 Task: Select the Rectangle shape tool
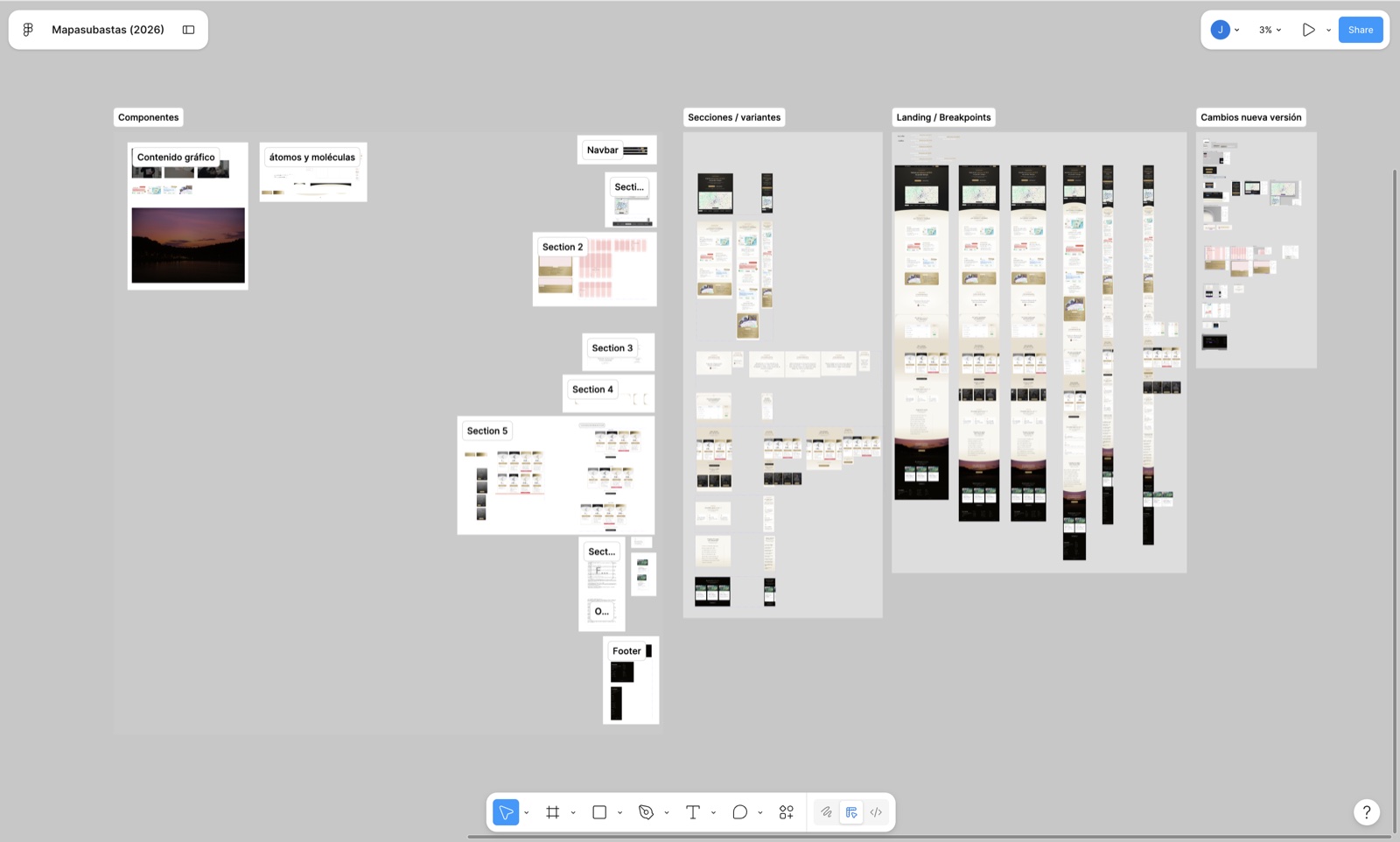point(599,812)
